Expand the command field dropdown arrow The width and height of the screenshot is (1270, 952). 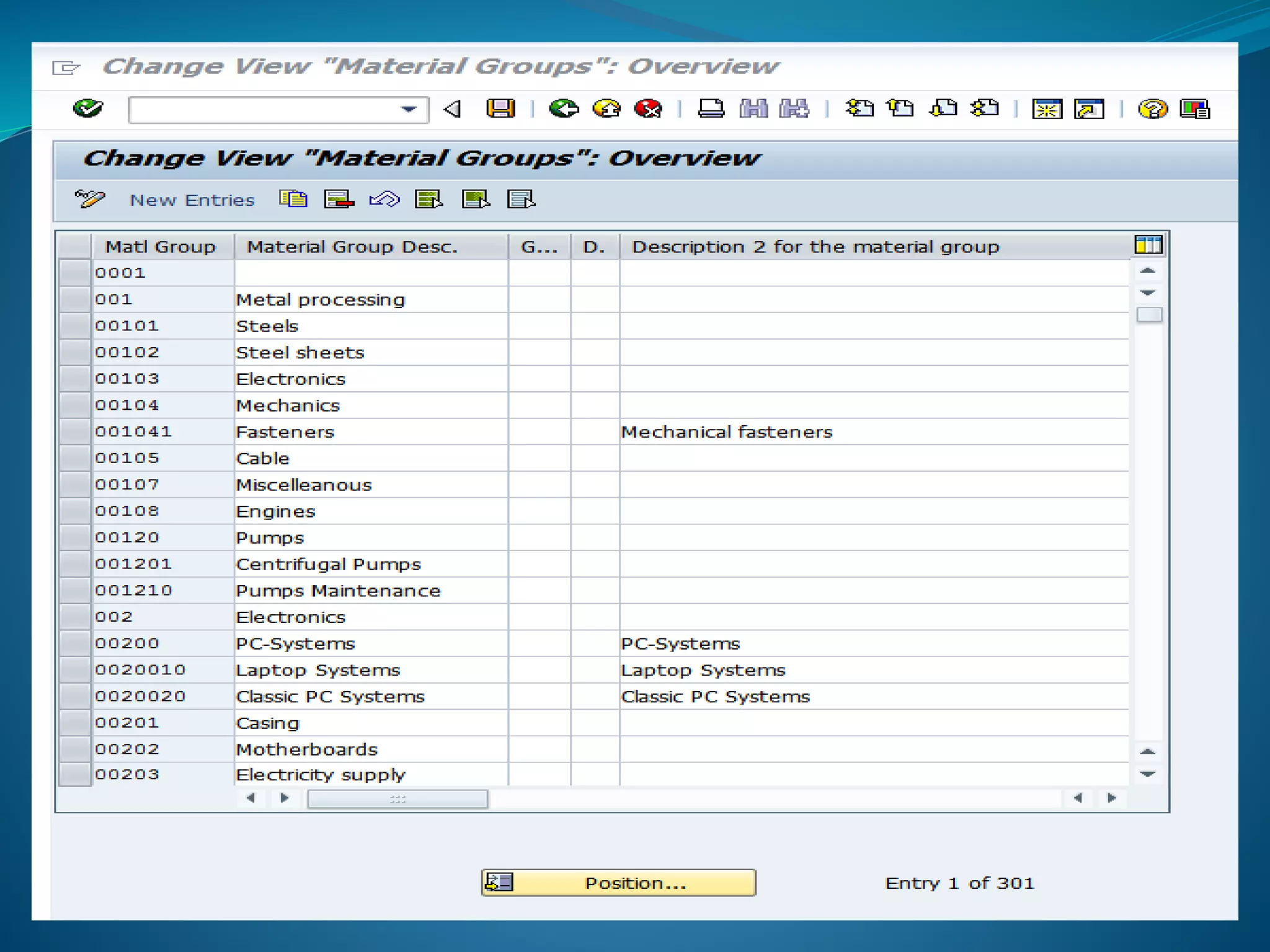(408, 110)
